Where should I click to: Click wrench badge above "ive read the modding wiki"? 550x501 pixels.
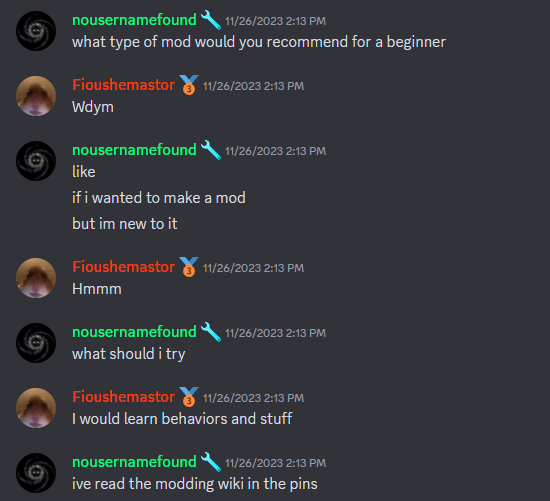(211, 462)
